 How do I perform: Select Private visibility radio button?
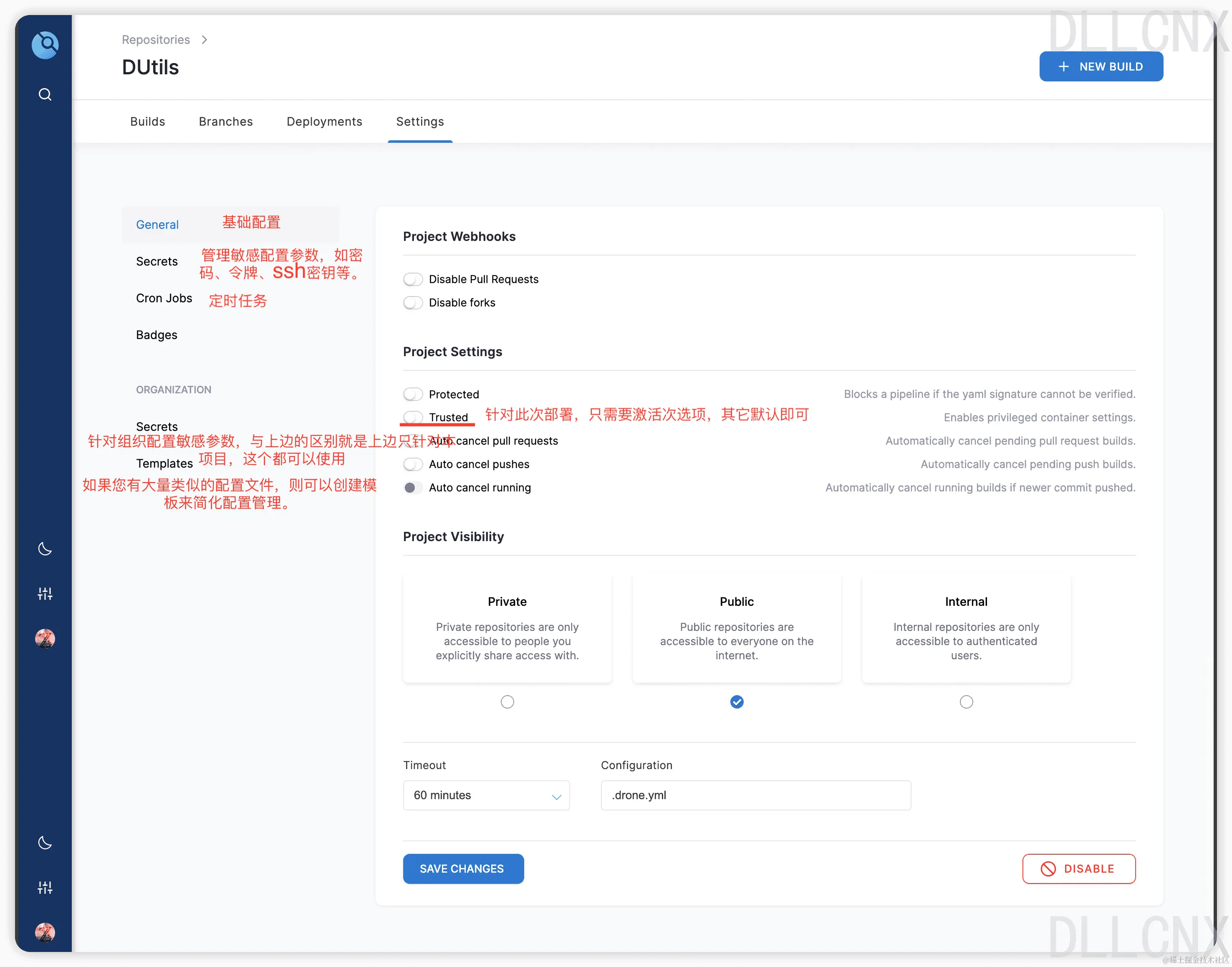[507, 702]
